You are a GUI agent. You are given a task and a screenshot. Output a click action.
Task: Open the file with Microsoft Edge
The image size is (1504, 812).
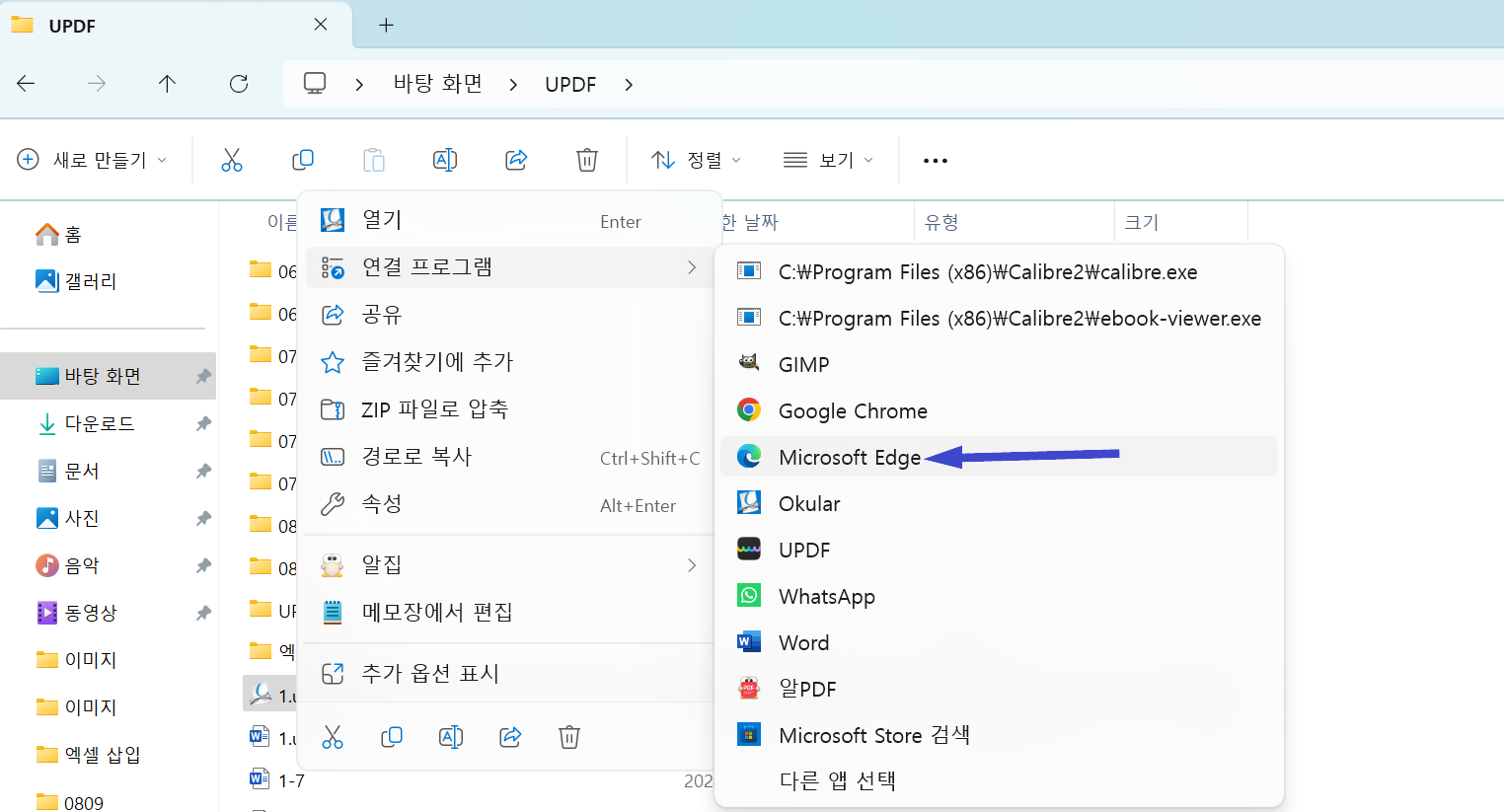(999, 457)
